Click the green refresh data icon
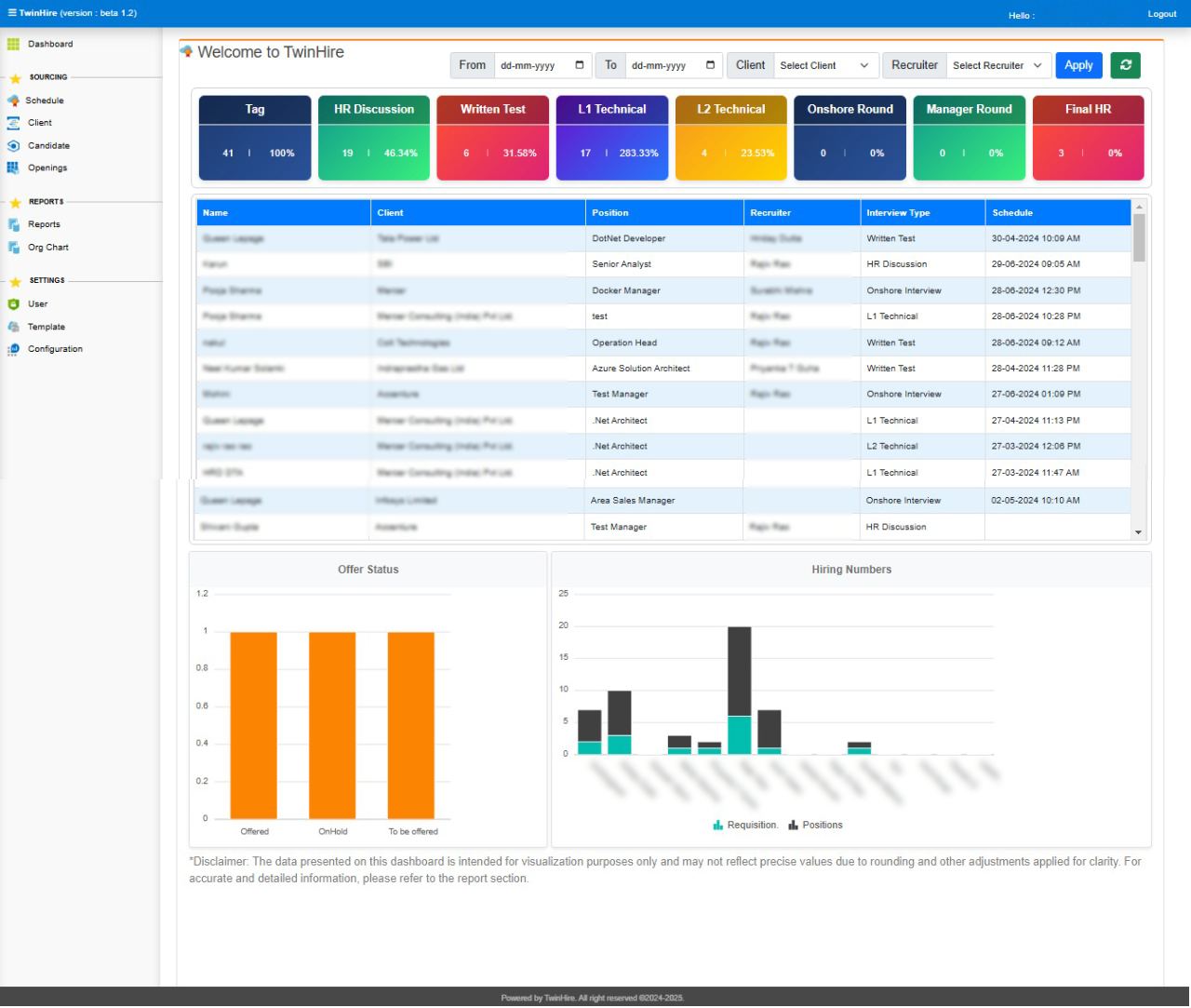Screen dimensions: 1191x1008 (1125, 65)
